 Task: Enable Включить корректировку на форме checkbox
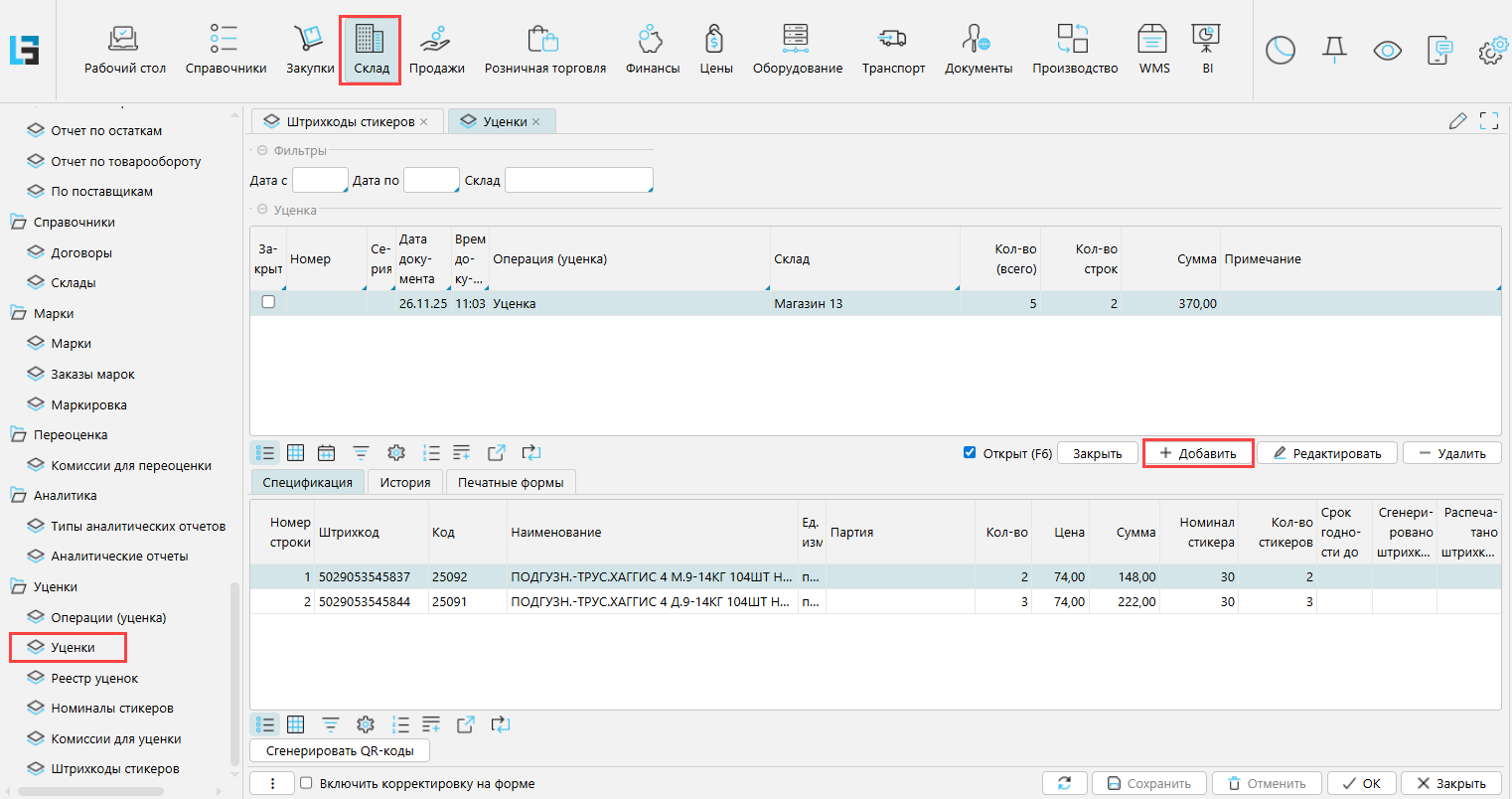click(306, 783)
